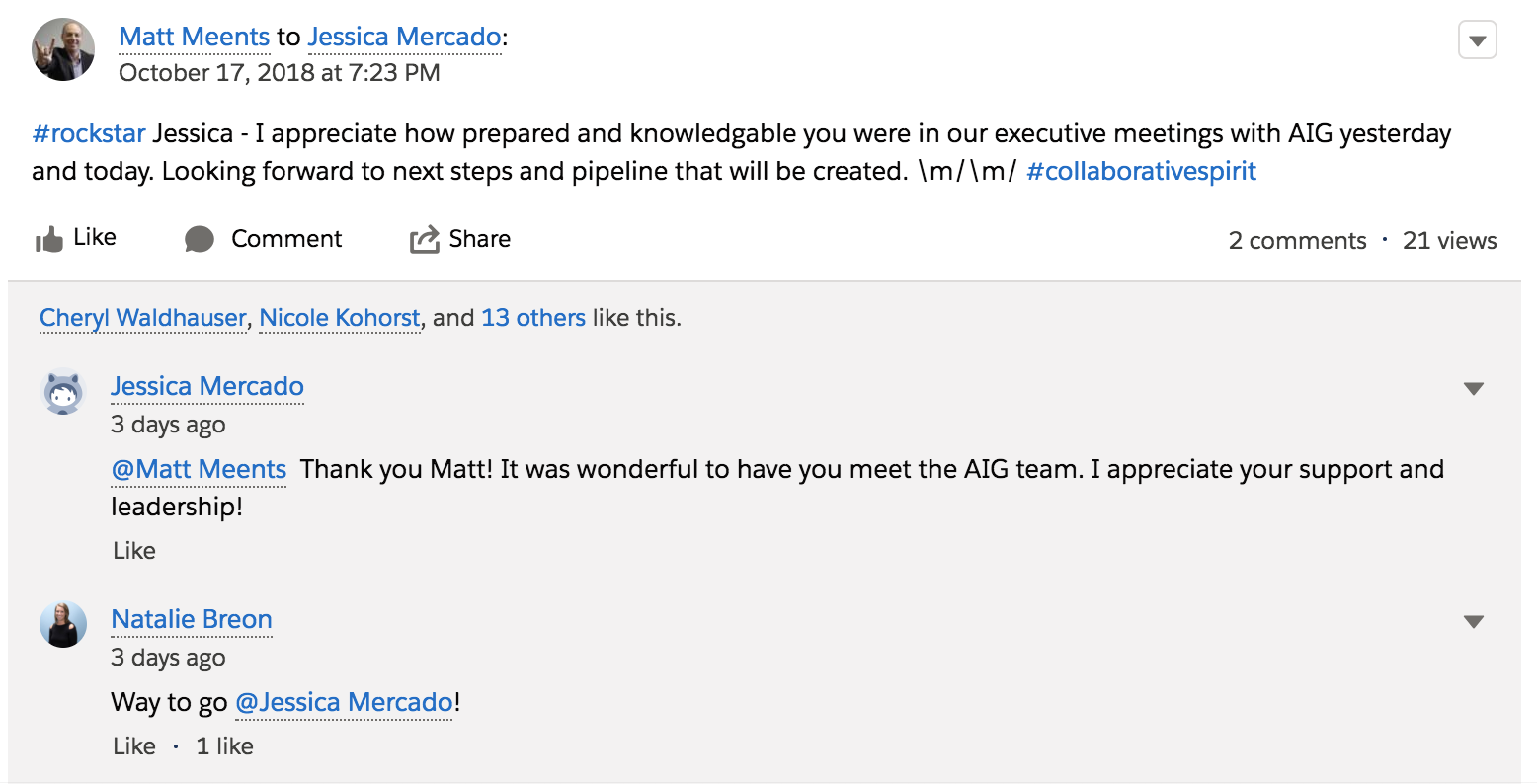Expand the options arrow on Natalie Breon's comment
The width and height of the screenshot is (1537, 784).
(x=1474, y=622)
